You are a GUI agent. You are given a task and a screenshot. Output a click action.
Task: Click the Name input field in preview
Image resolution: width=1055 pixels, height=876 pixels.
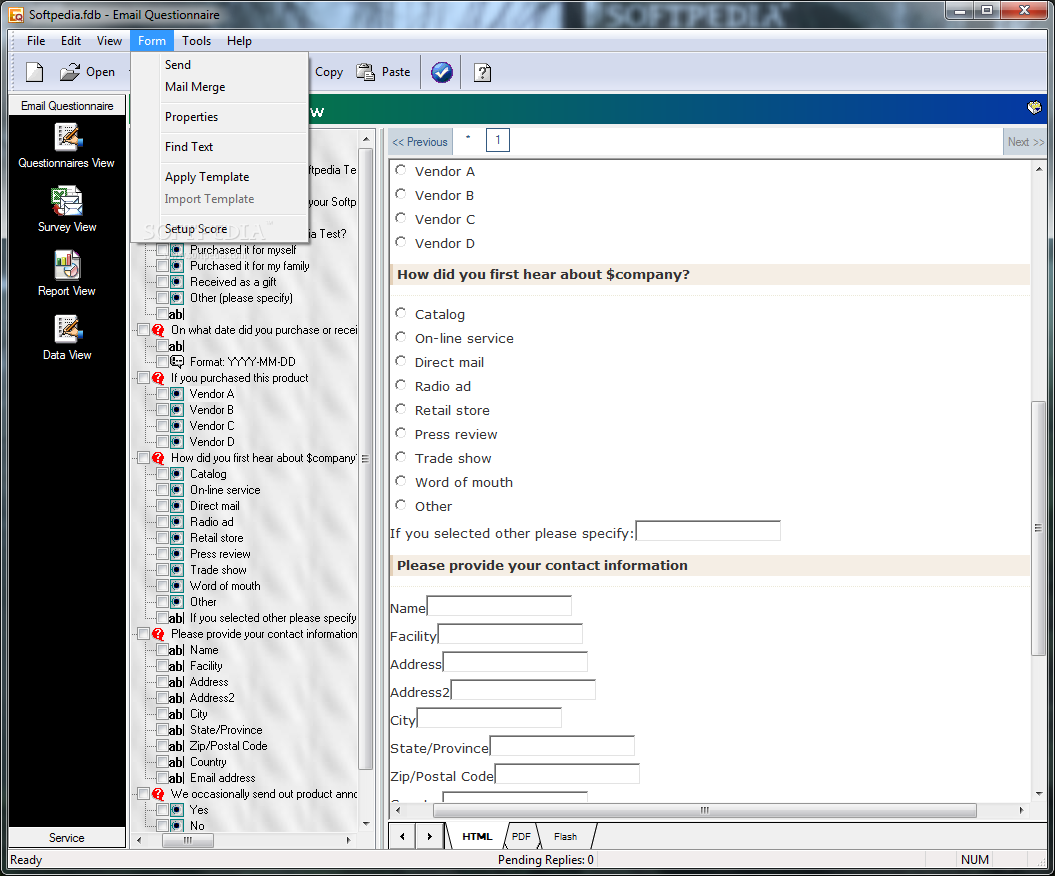(499, 606)
